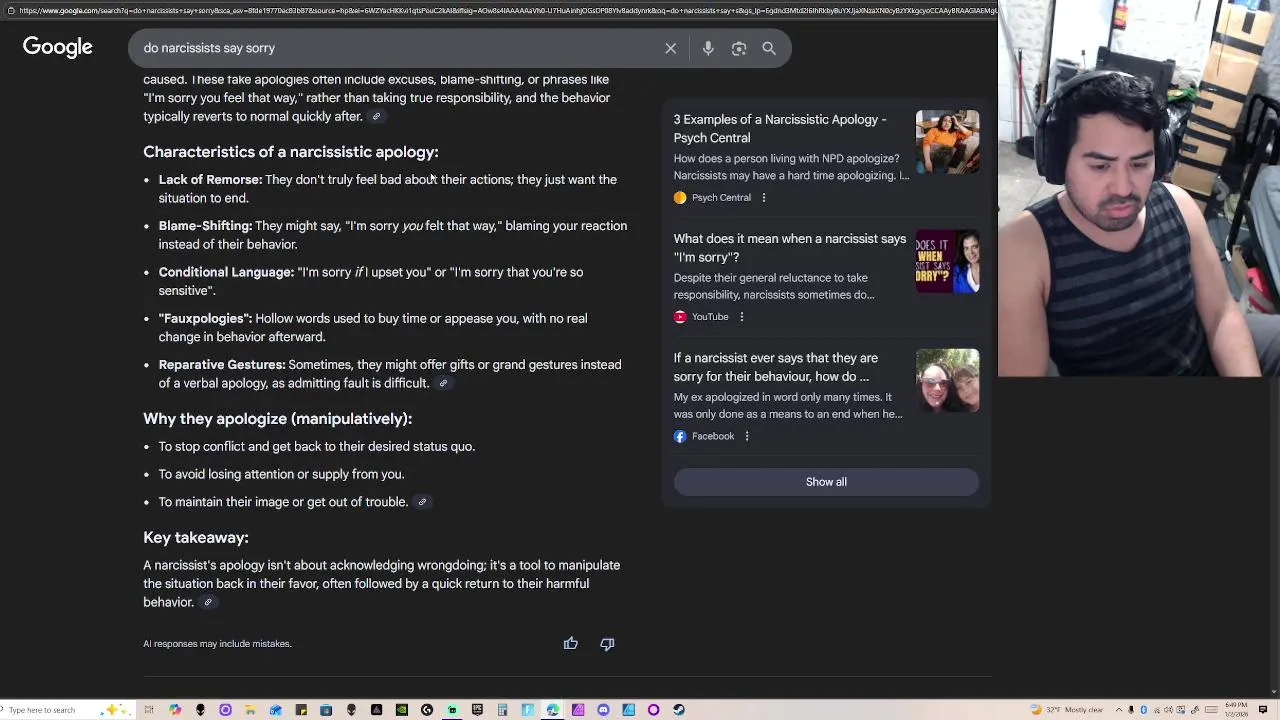Open weather widget showing 32°F Mostly clear

click(1067, 710)
